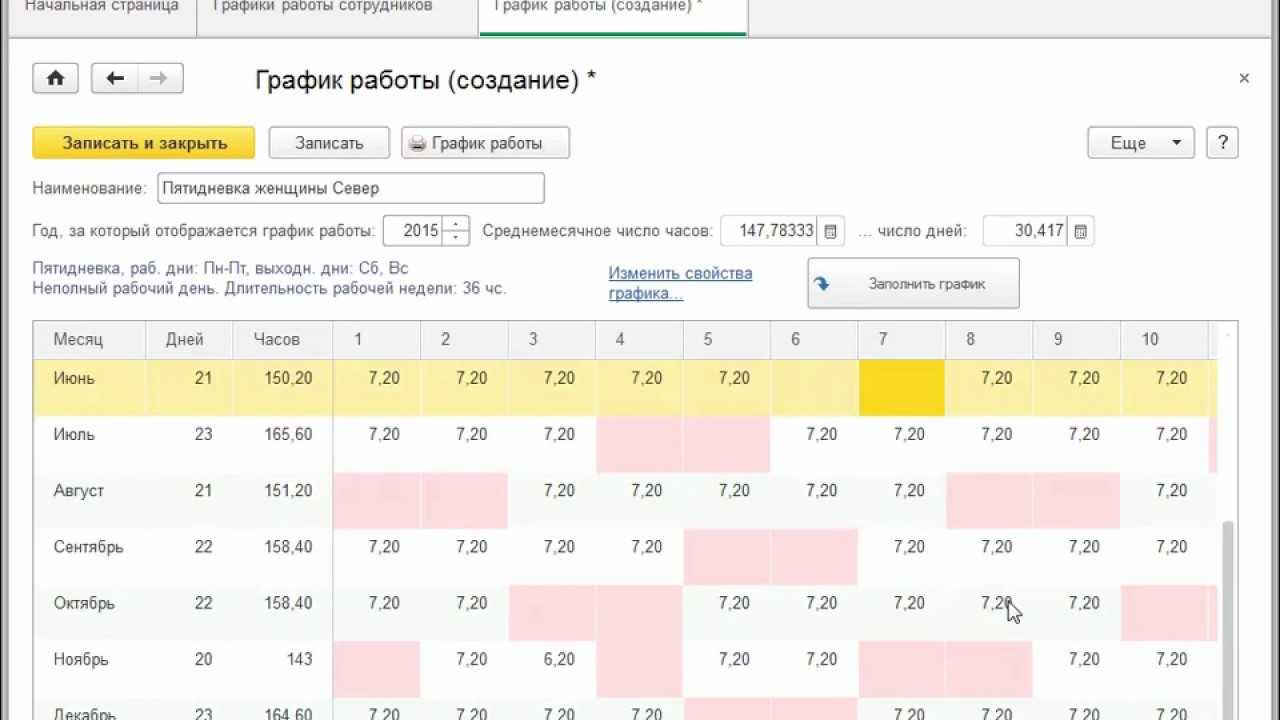Navigate forward with right arrow
This screenshot has width=1280, height=720.
tap(160, 78)
